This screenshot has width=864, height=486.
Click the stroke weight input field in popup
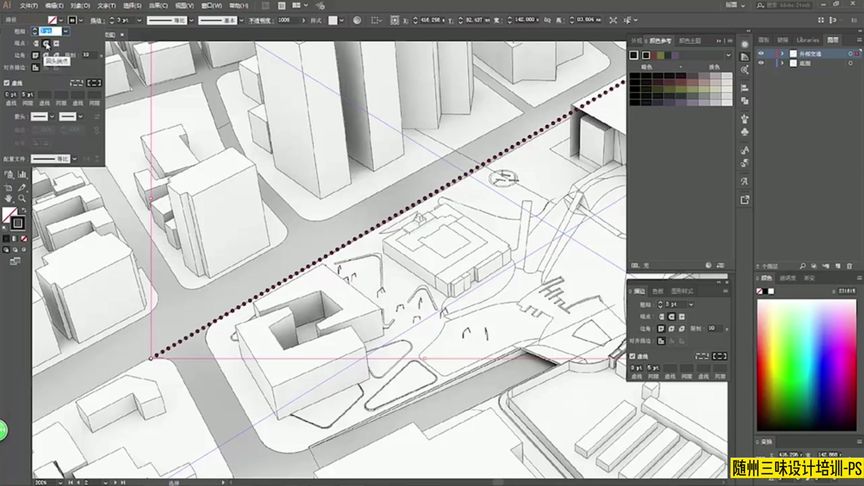tap(50, 31)
